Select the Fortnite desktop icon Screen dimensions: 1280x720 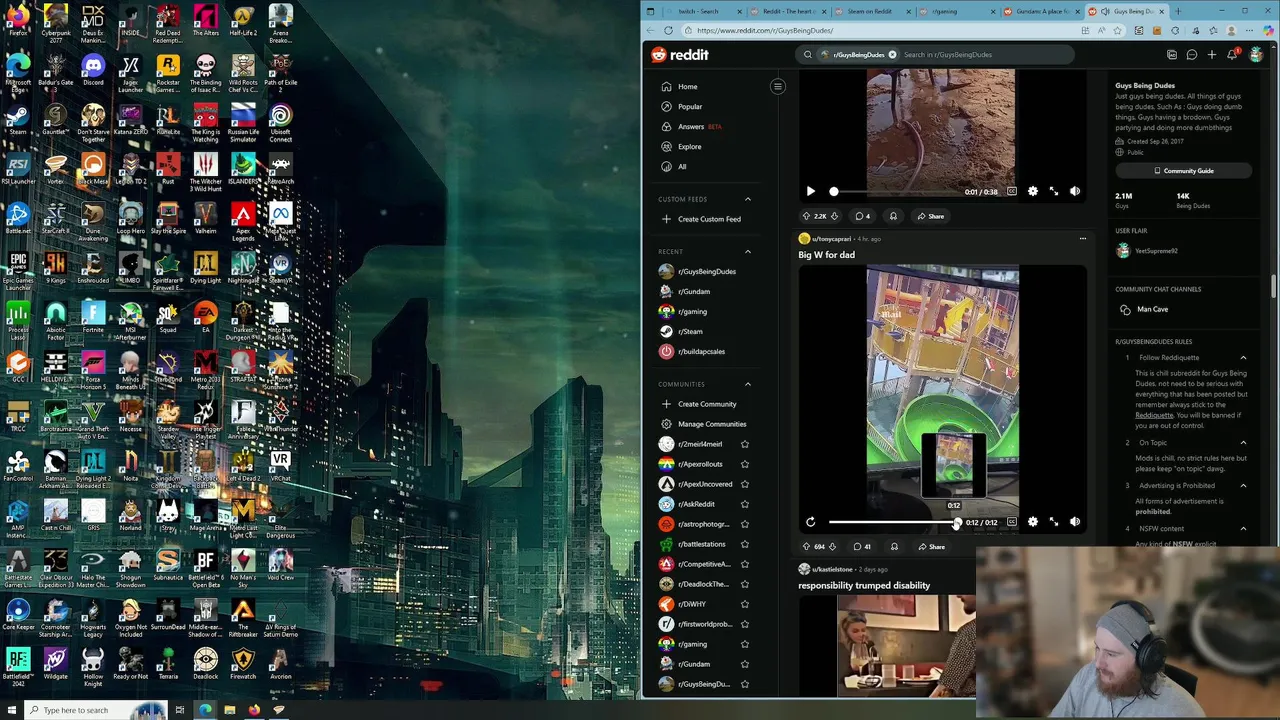(x=93, y=318)
